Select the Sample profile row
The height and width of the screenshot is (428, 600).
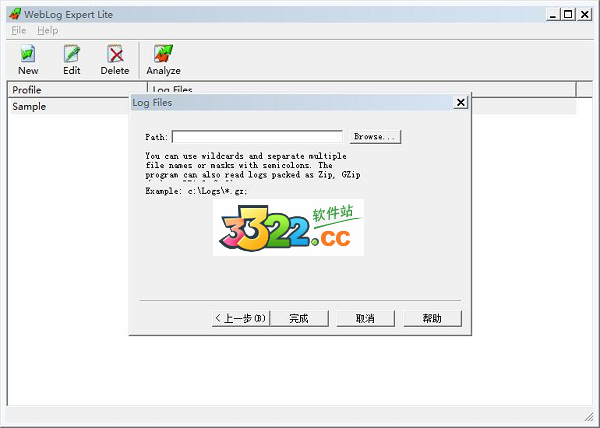pyautogui.click(x=71, y=107)
